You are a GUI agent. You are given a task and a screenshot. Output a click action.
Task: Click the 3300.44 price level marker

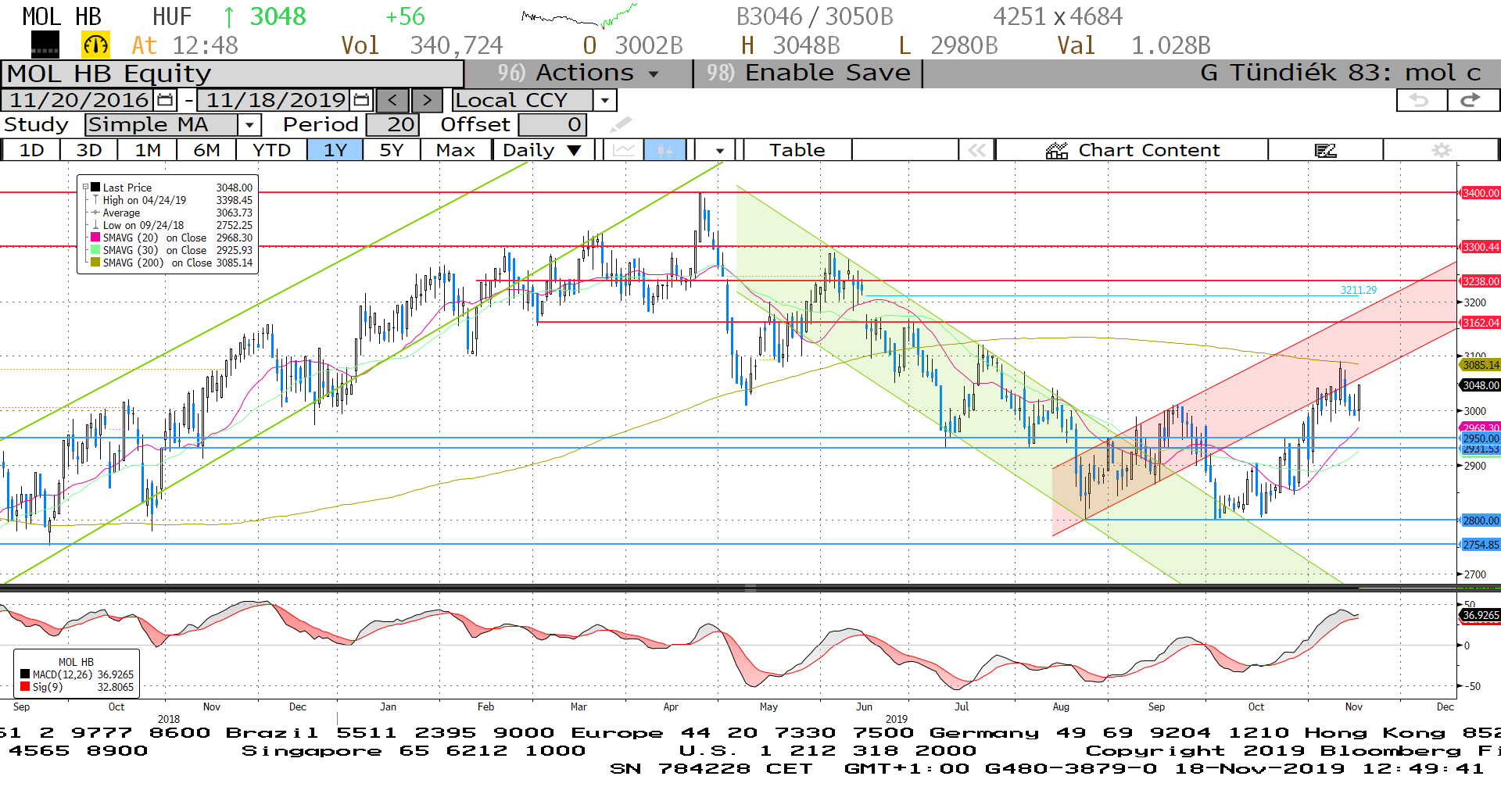pos(1480,247)
